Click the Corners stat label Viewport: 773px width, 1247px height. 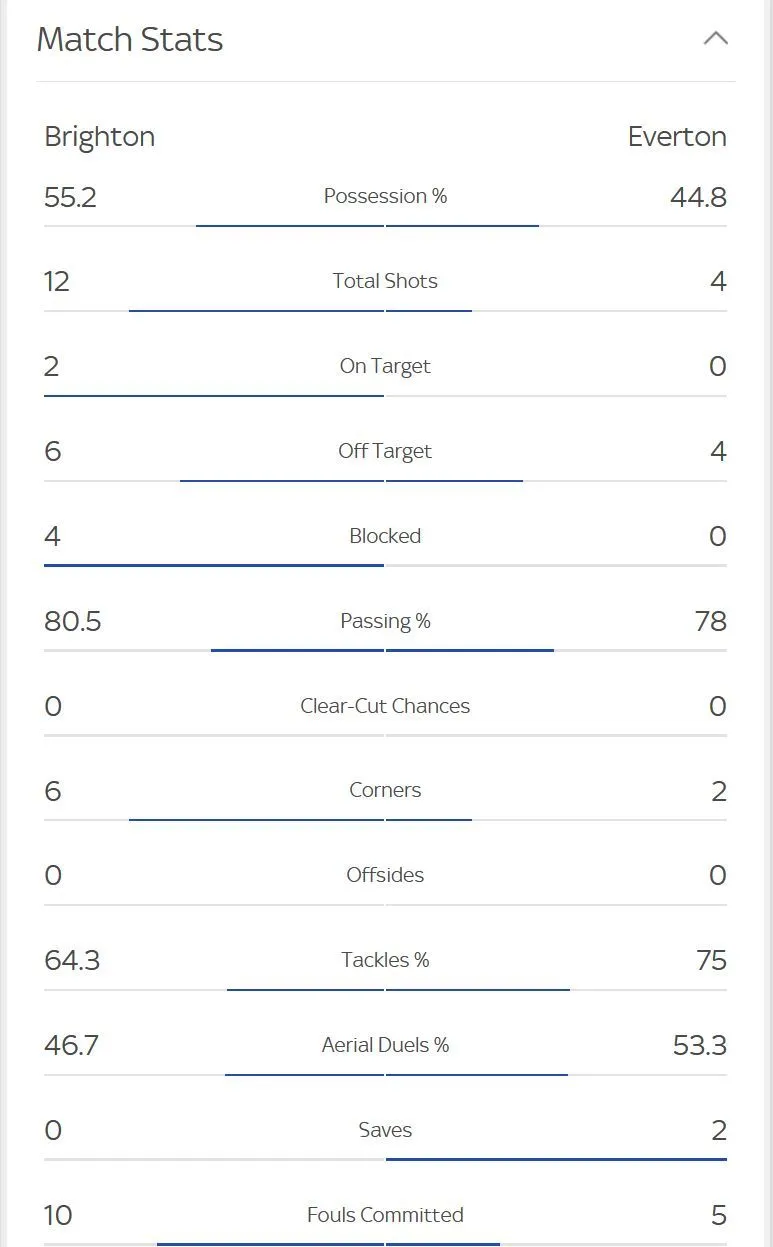click(385, 790)
